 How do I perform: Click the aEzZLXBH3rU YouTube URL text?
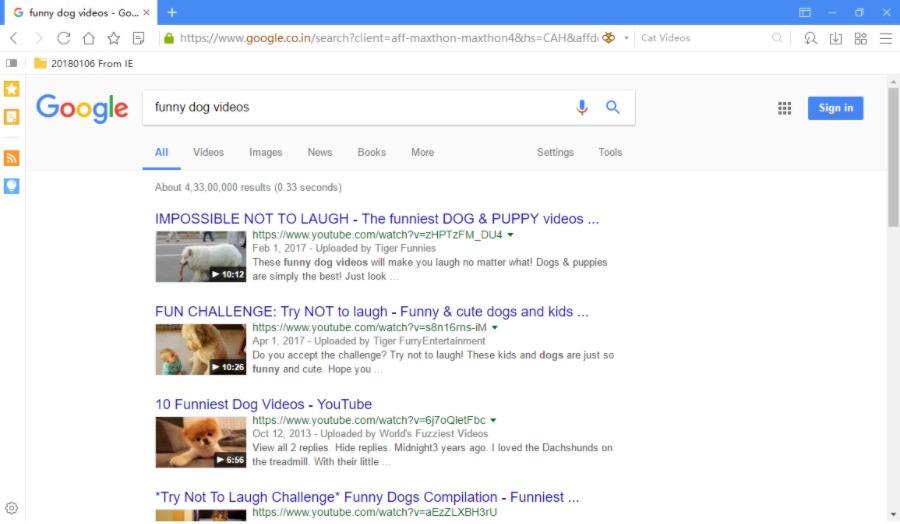pyautogui.click(x=374, y=512)
